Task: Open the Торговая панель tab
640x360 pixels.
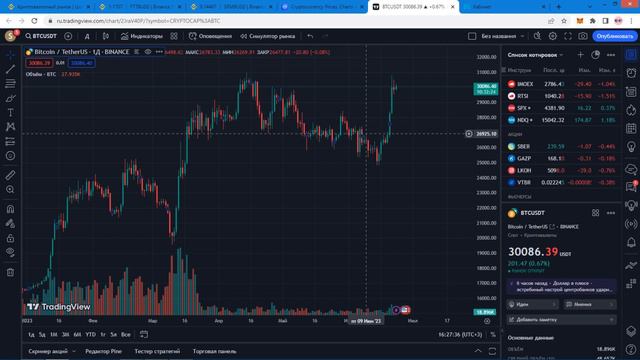Action: pos(214,351)
